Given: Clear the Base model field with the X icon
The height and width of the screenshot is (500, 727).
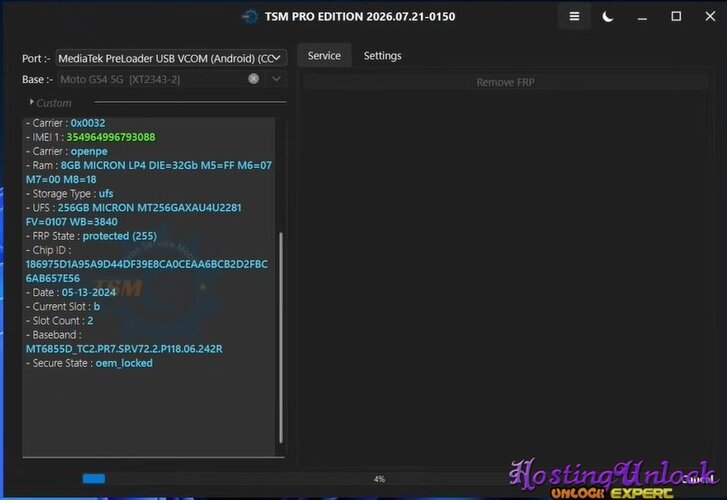Looking at the screenshot, I should 253,79.
